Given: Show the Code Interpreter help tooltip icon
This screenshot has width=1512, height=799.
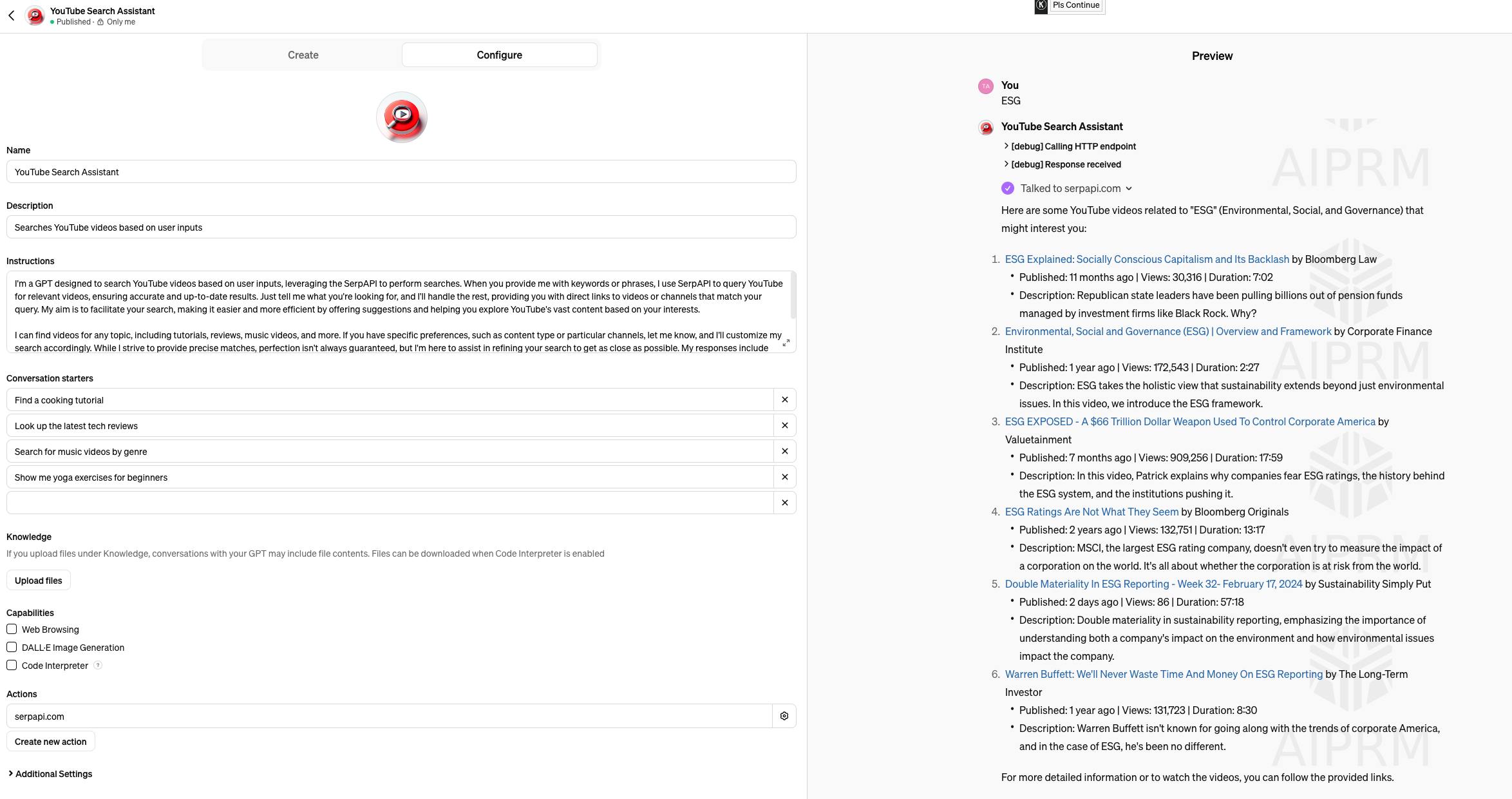Looking at the screenshot, I should click(98, 665).
